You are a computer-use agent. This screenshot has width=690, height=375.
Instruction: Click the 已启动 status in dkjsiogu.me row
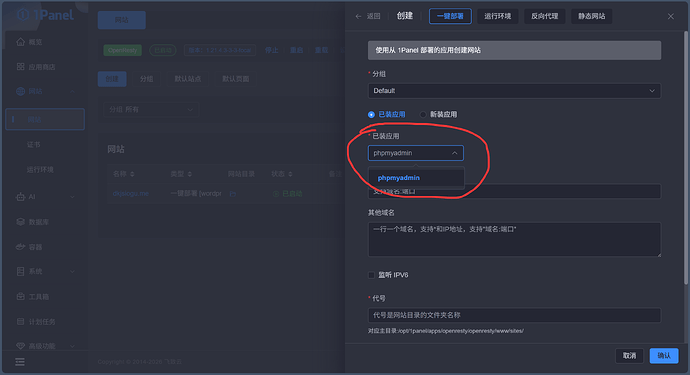[x=287, y=194]
